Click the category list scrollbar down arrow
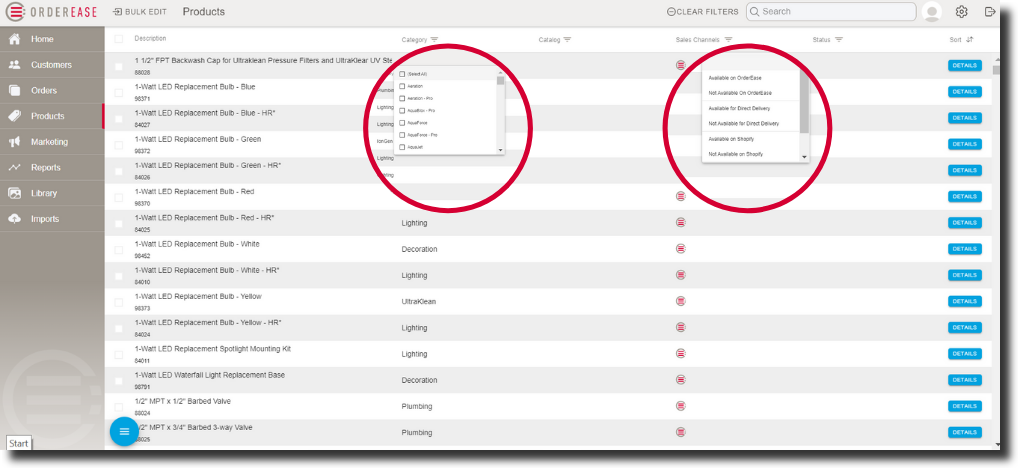The height and width of the screenshot is (468, 1018). (x=501, y=149)
